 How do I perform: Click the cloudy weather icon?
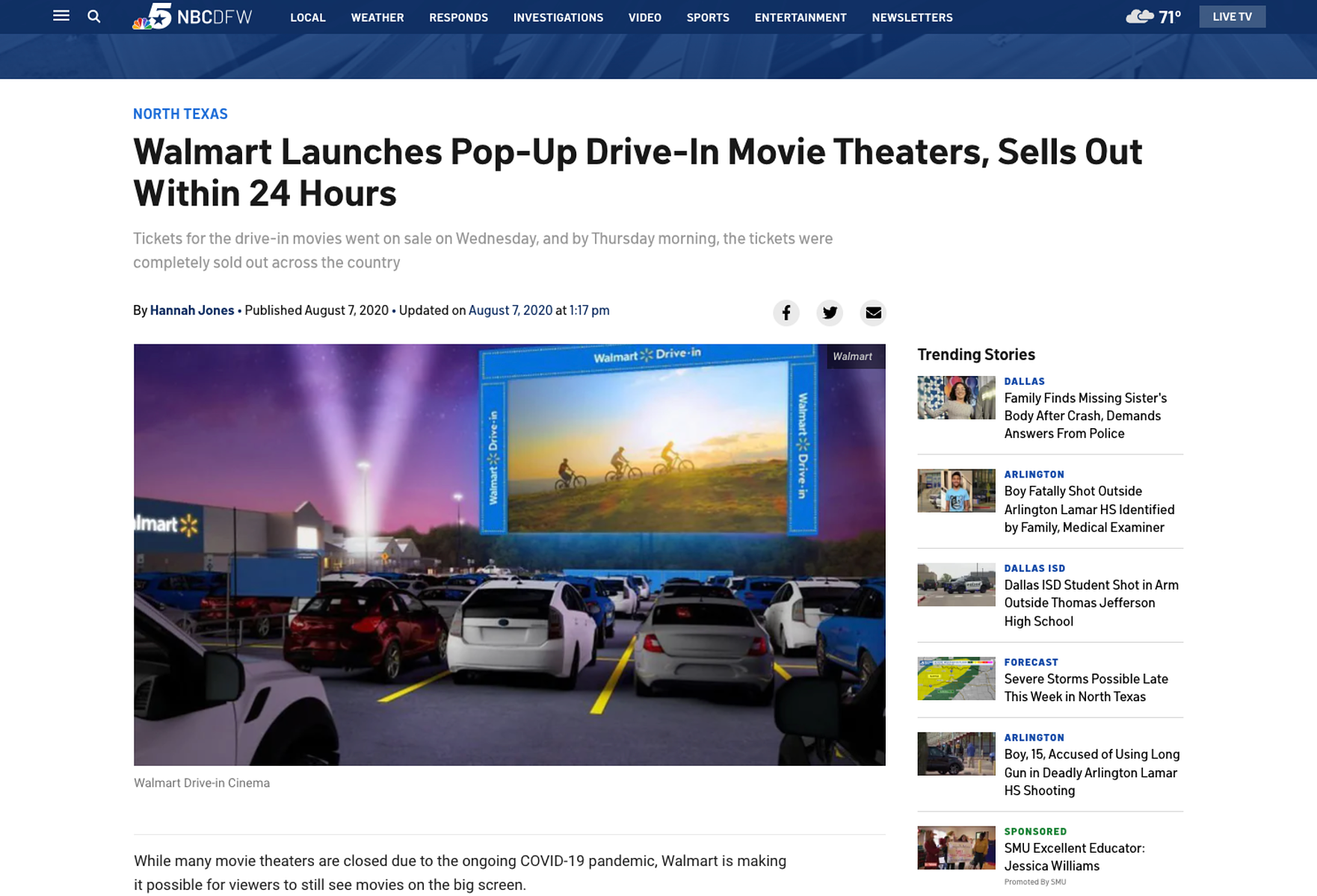[1139, 16]
